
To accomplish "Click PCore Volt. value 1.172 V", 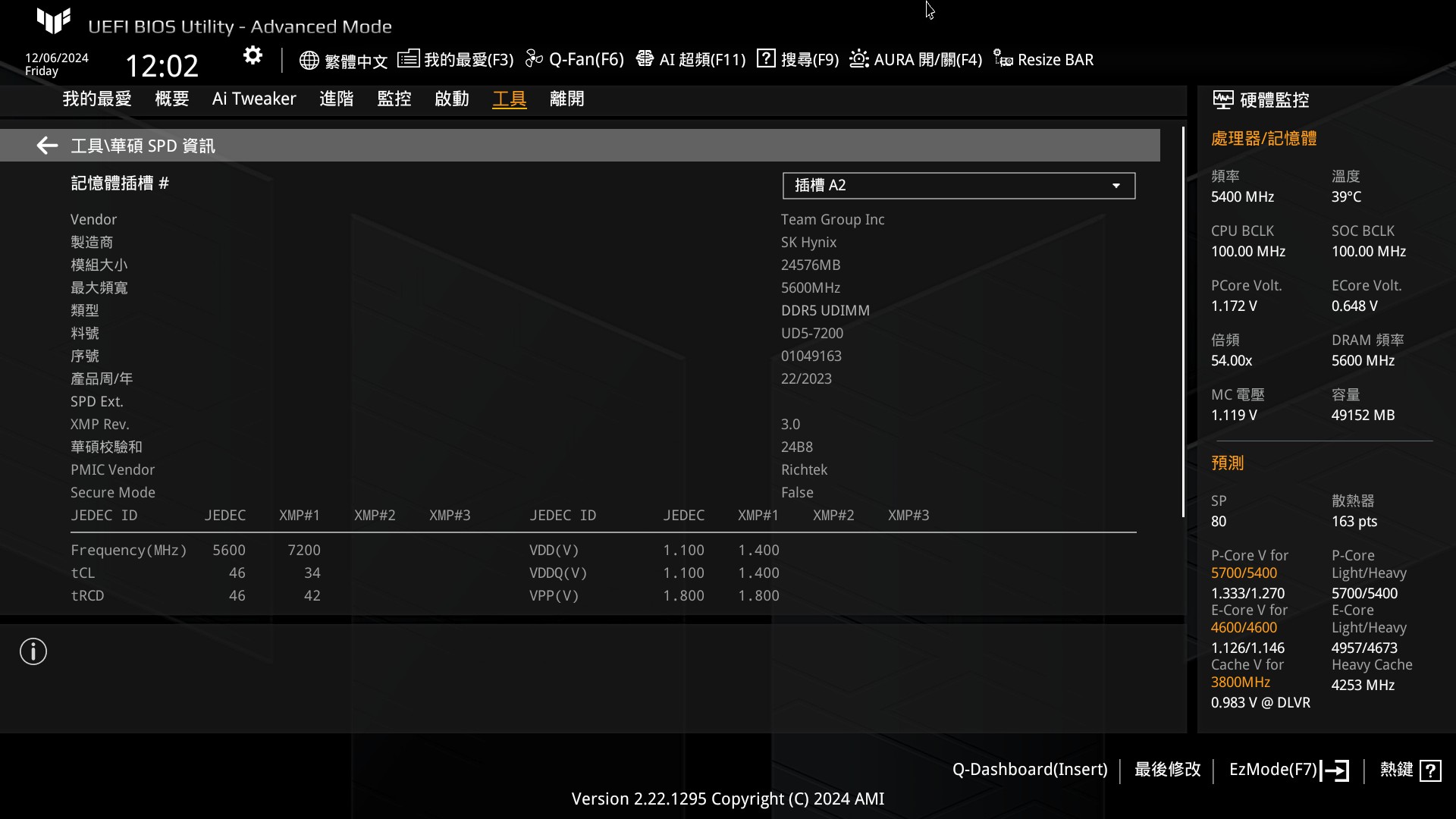I will pos(1234,306).
